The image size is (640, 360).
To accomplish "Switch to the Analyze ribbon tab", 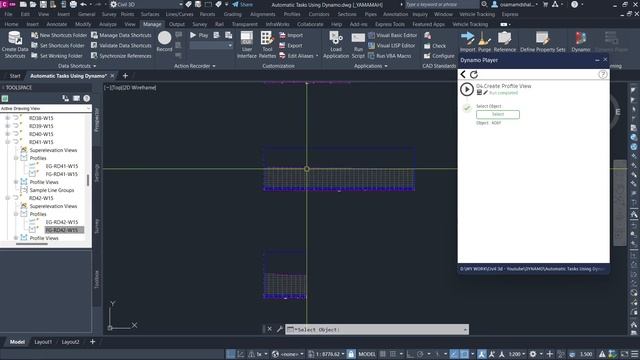I will [x=107, y=24].
